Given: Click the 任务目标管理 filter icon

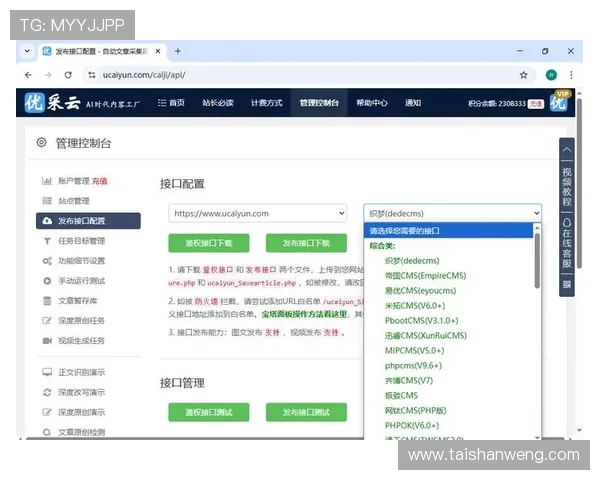Looking at the screenshot, I should pos(47,241).
